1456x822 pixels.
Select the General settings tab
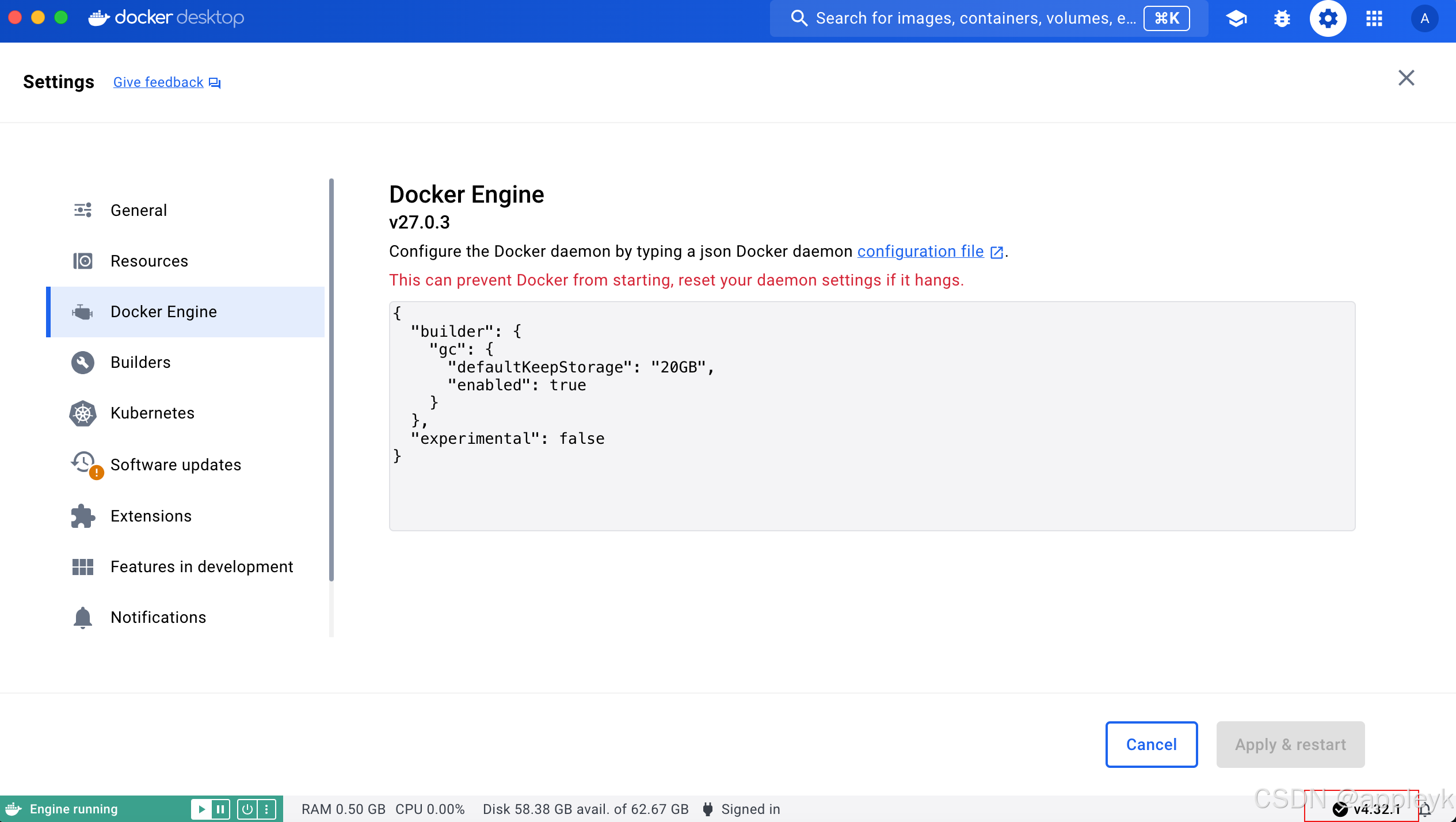pyautogui.click(x=138, y=210)
